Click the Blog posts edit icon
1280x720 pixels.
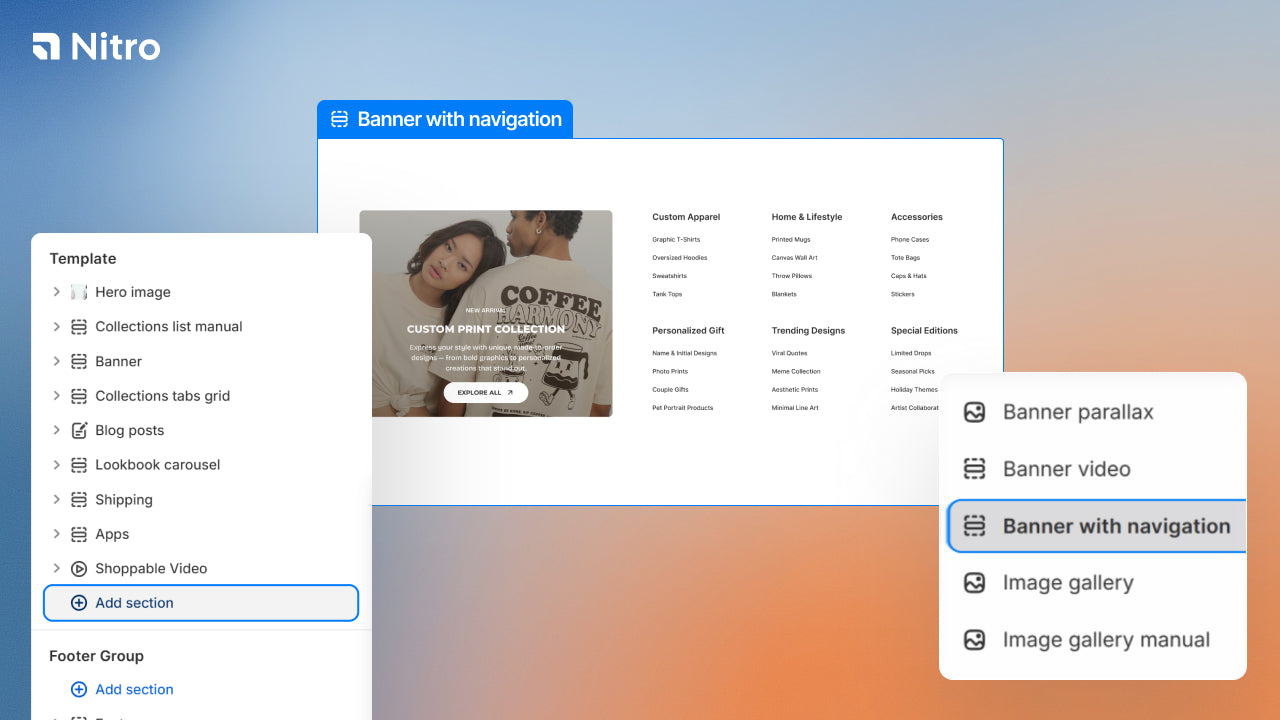click(x=79, y=430)
